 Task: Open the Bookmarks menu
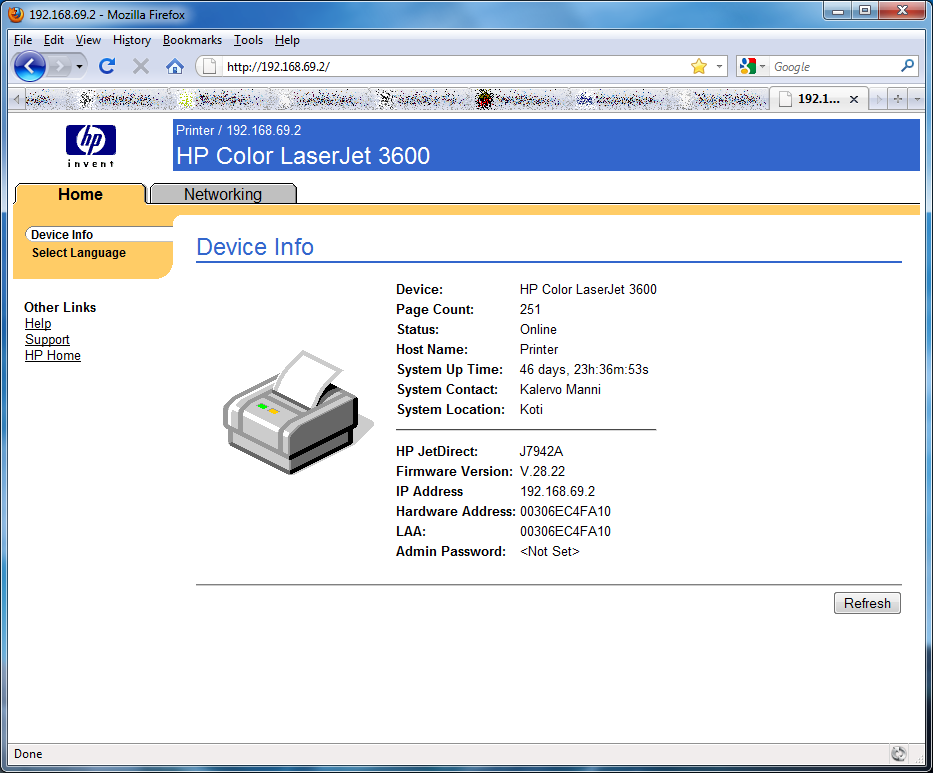pos(192,40)
